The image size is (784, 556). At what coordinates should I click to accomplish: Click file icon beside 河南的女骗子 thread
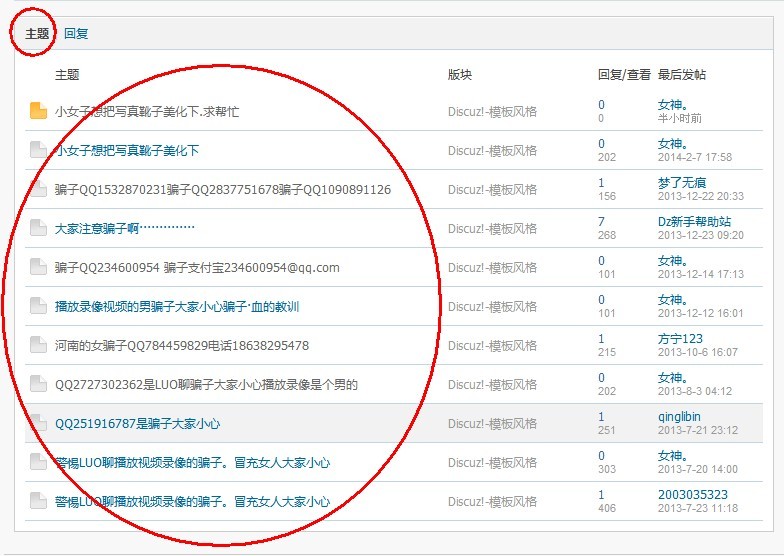pos(38,345)
